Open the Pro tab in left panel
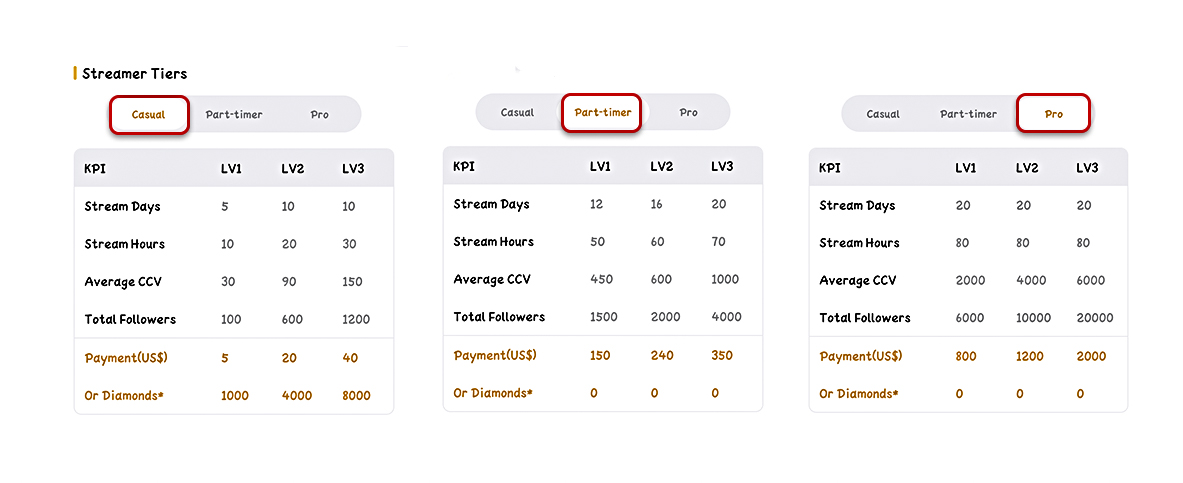 pyautogui.click(x=319, y=115)
